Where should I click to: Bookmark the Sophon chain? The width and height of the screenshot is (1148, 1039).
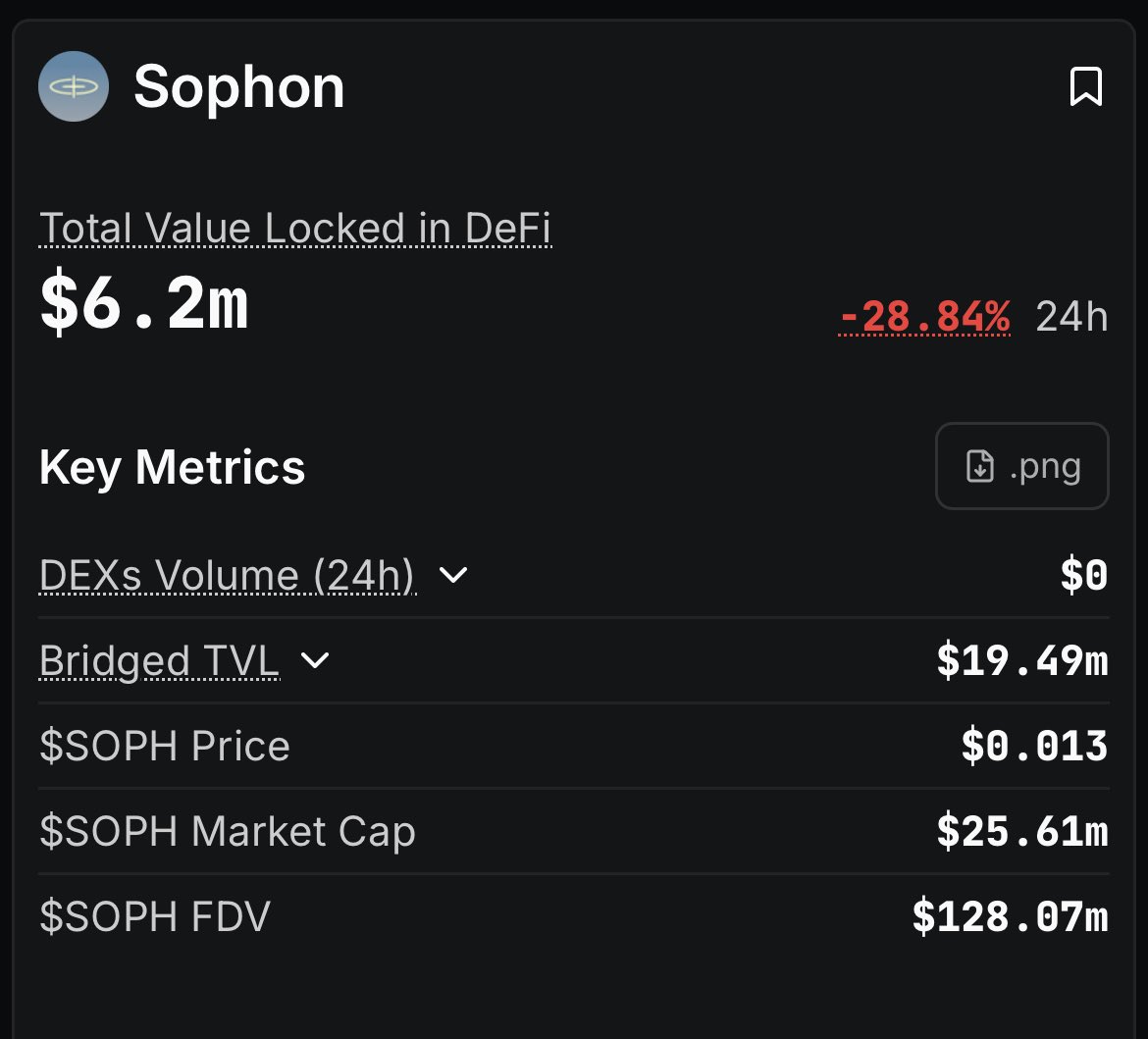[1085, 87]
